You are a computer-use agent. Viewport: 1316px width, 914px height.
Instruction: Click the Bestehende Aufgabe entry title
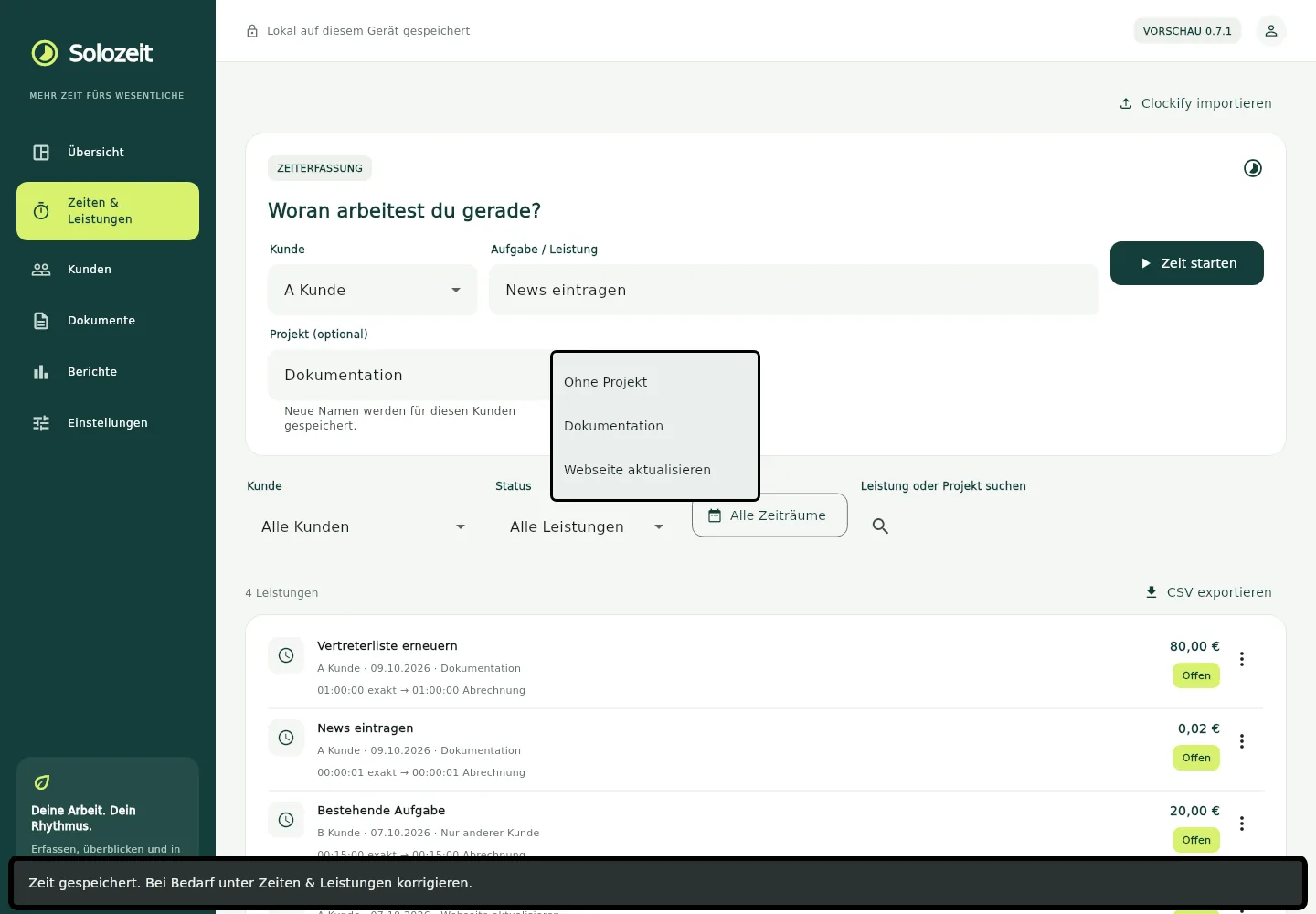pos(381,811)
